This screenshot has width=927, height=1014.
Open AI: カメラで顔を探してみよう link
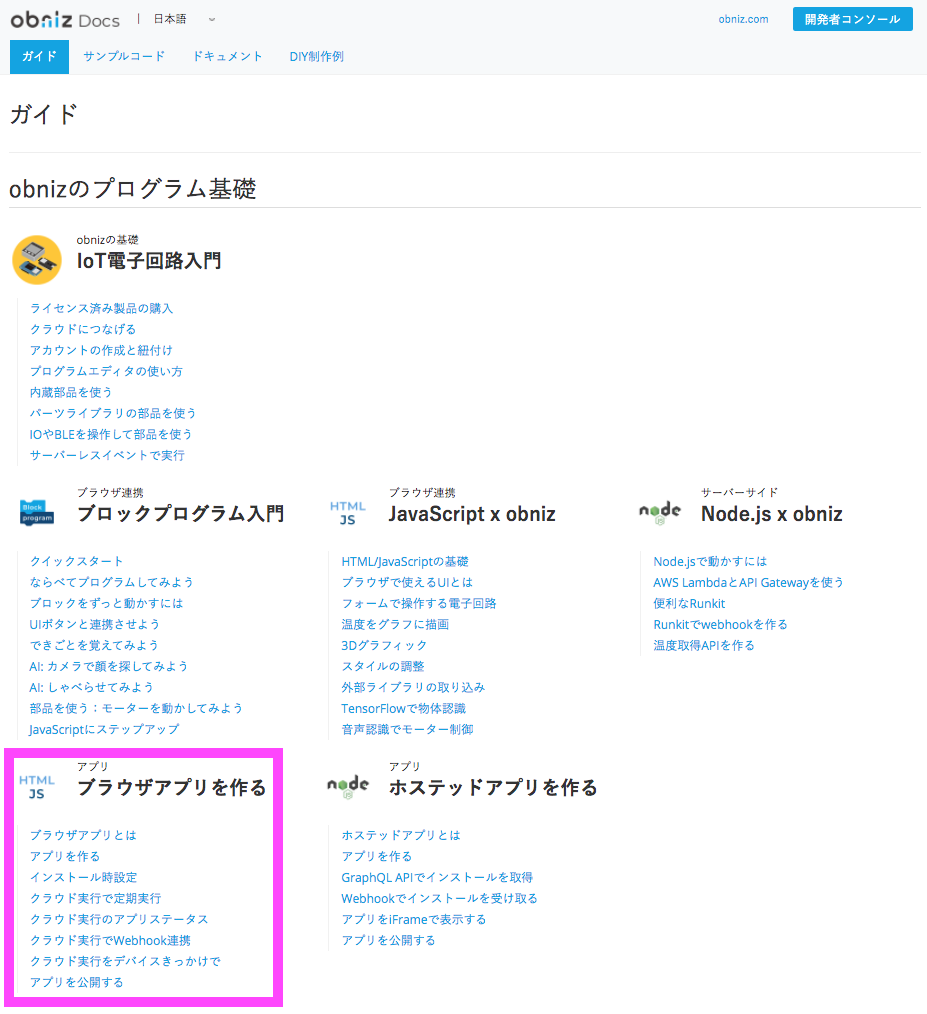(x=109, y=666)
